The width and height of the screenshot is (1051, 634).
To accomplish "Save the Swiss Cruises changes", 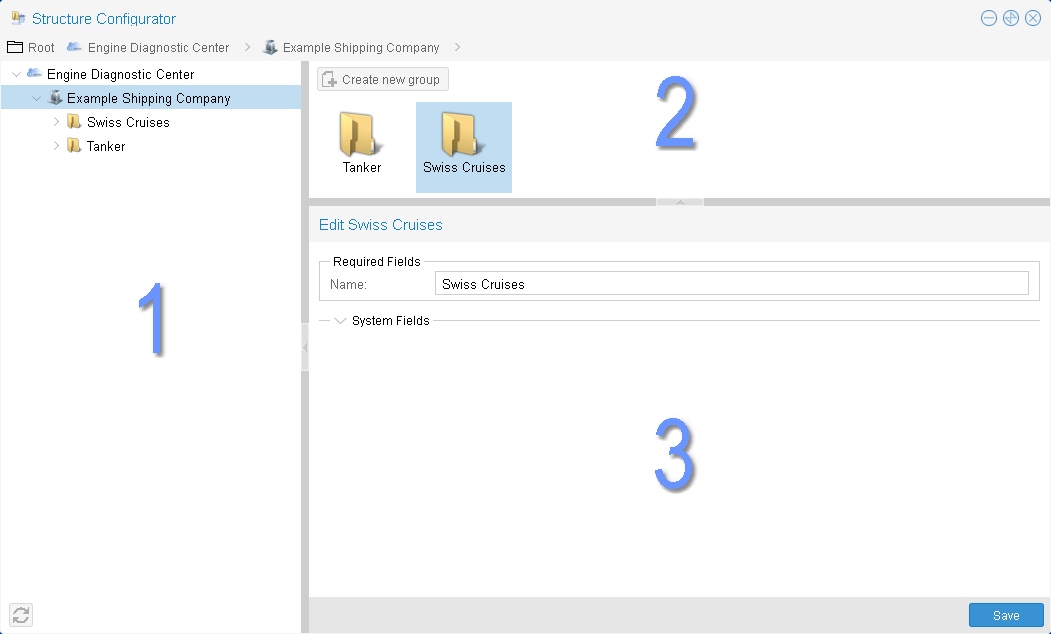I will (1006, 615).
